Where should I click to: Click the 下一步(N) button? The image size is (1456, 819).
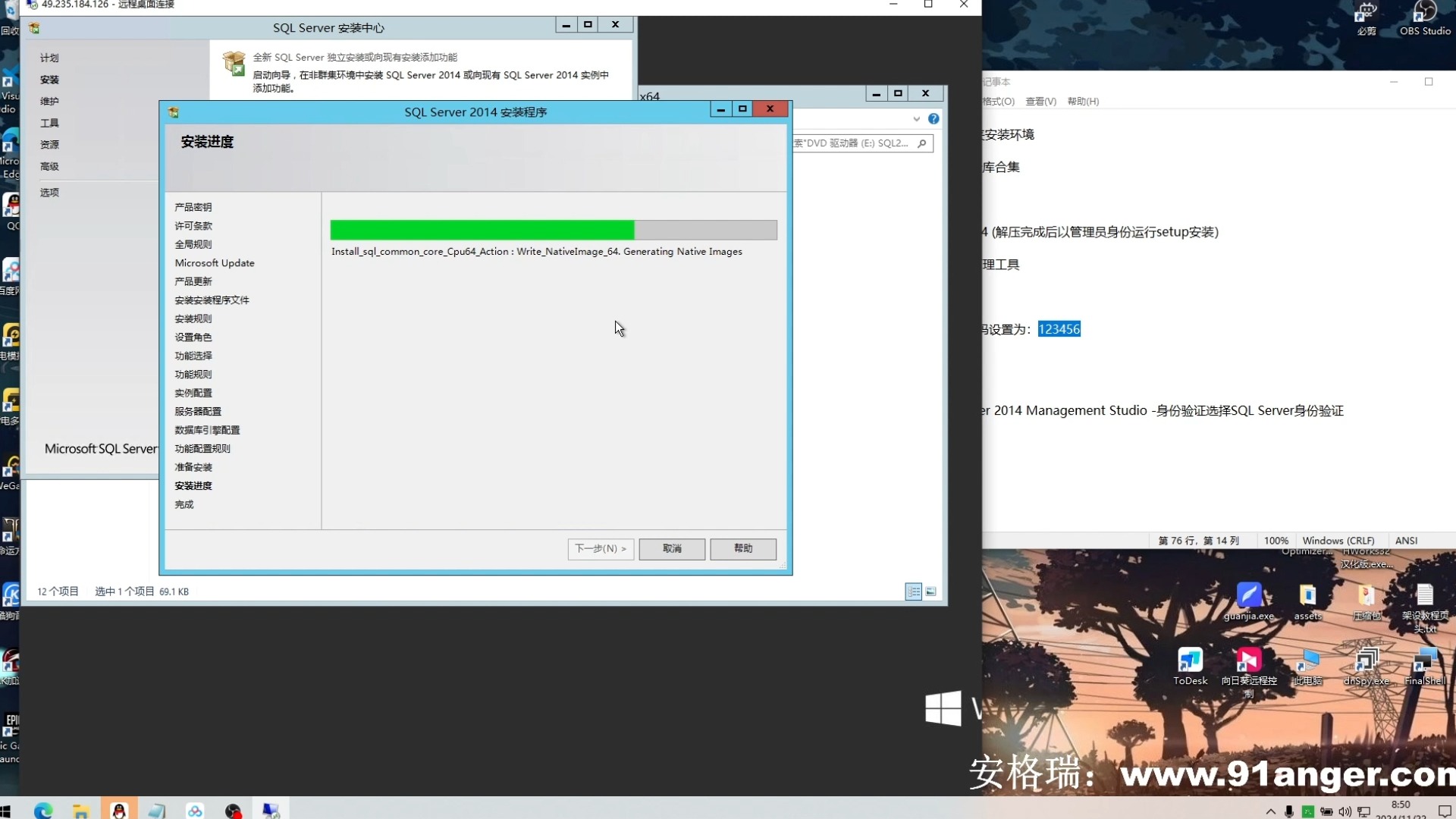coord(601,548)
